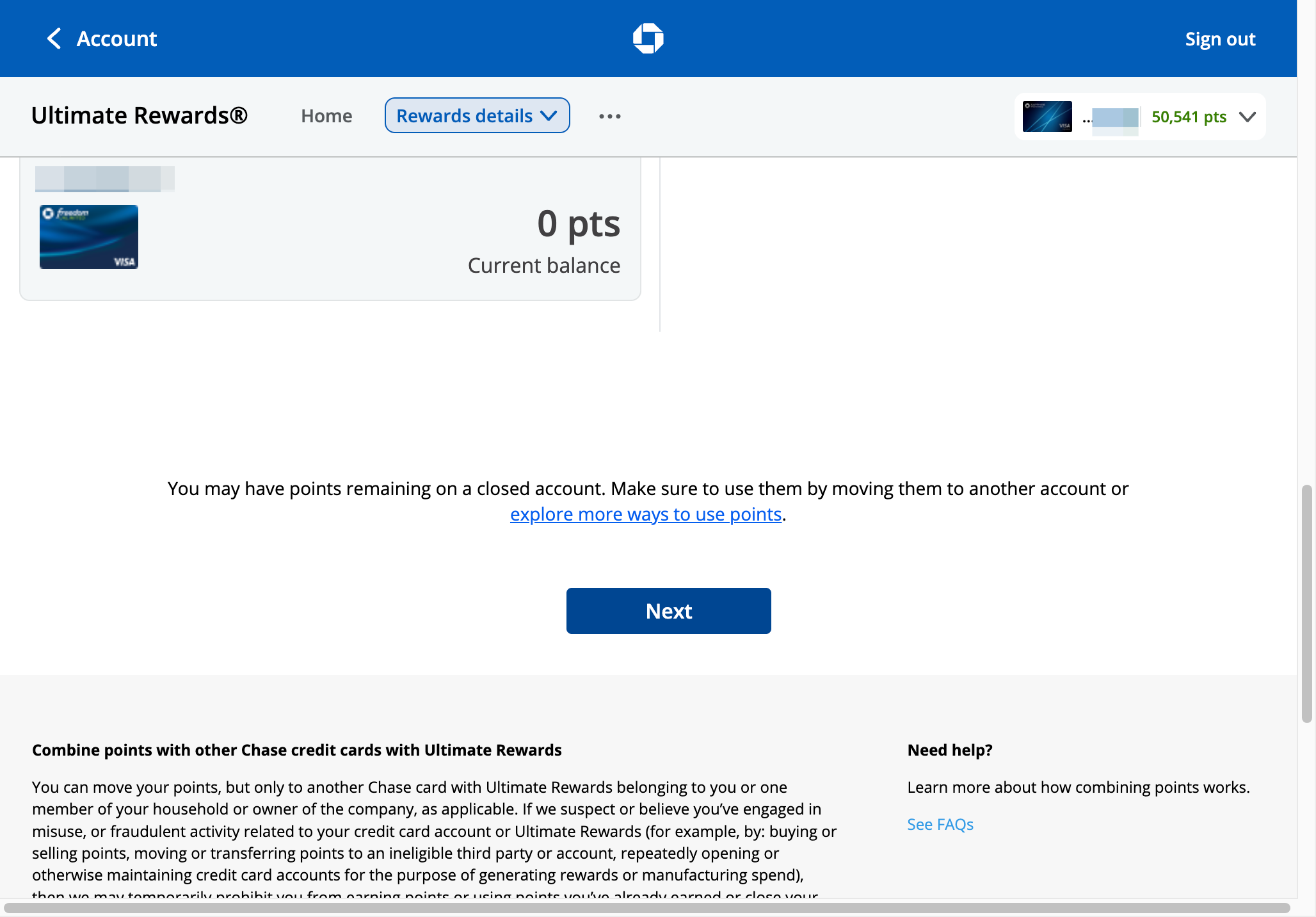Click the Account back label

116,38
